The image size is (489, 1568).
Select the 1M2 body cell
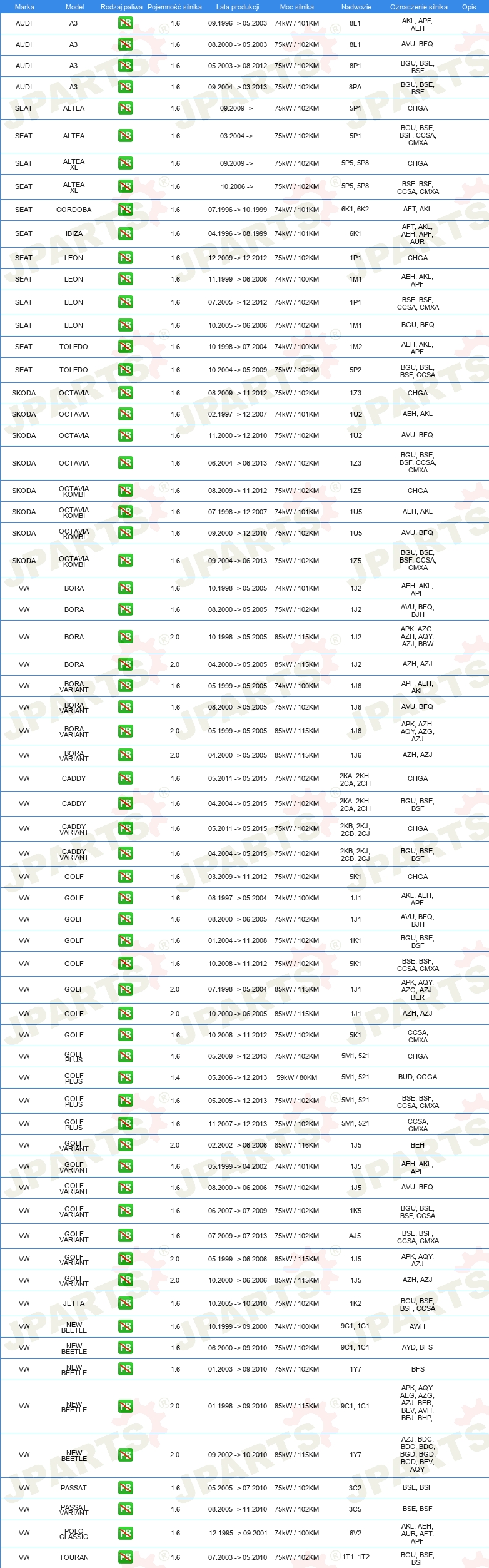coord(355,347)
